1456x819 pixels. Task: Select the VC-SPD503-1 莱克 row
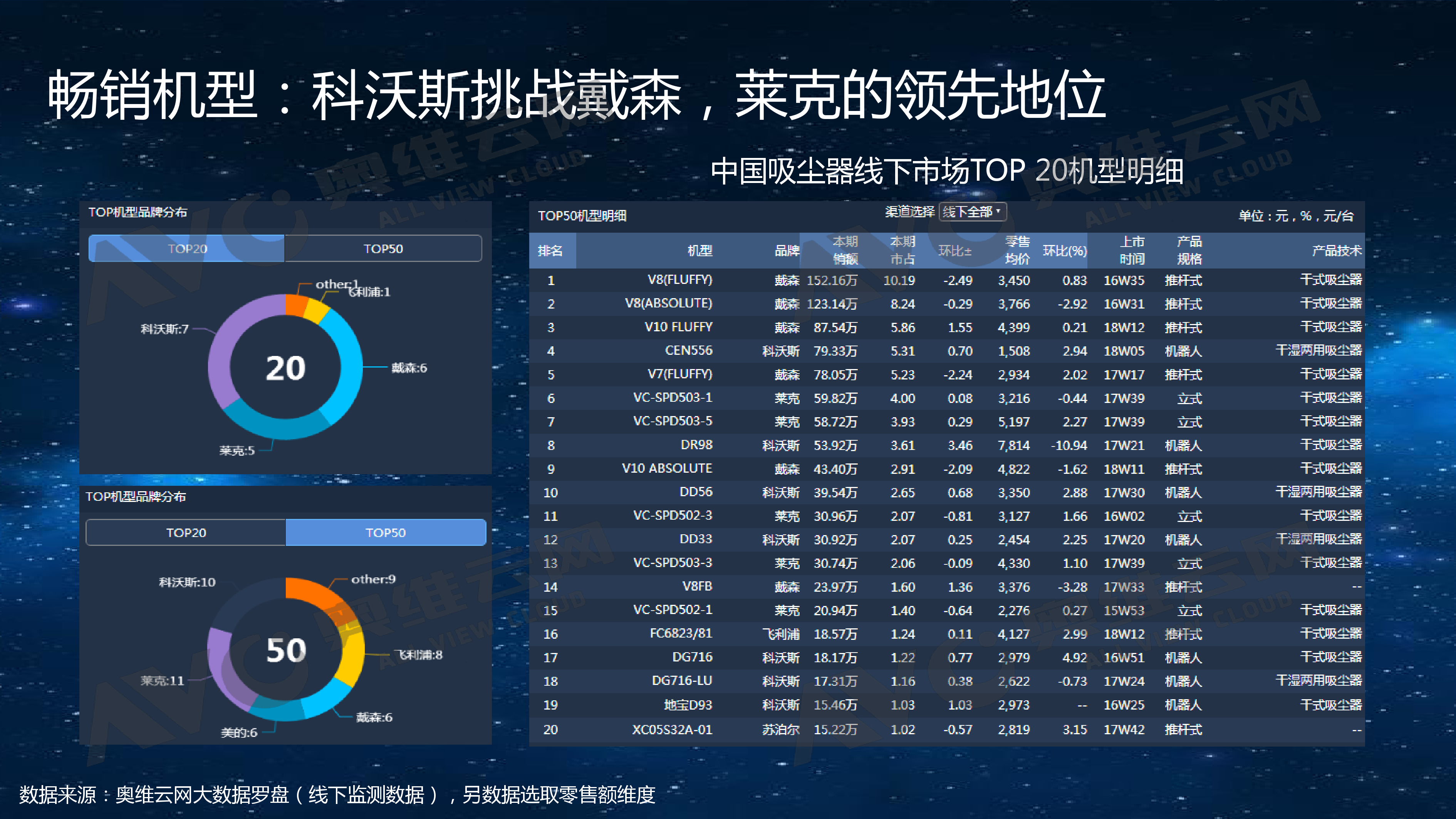click(x=673, y=398)
